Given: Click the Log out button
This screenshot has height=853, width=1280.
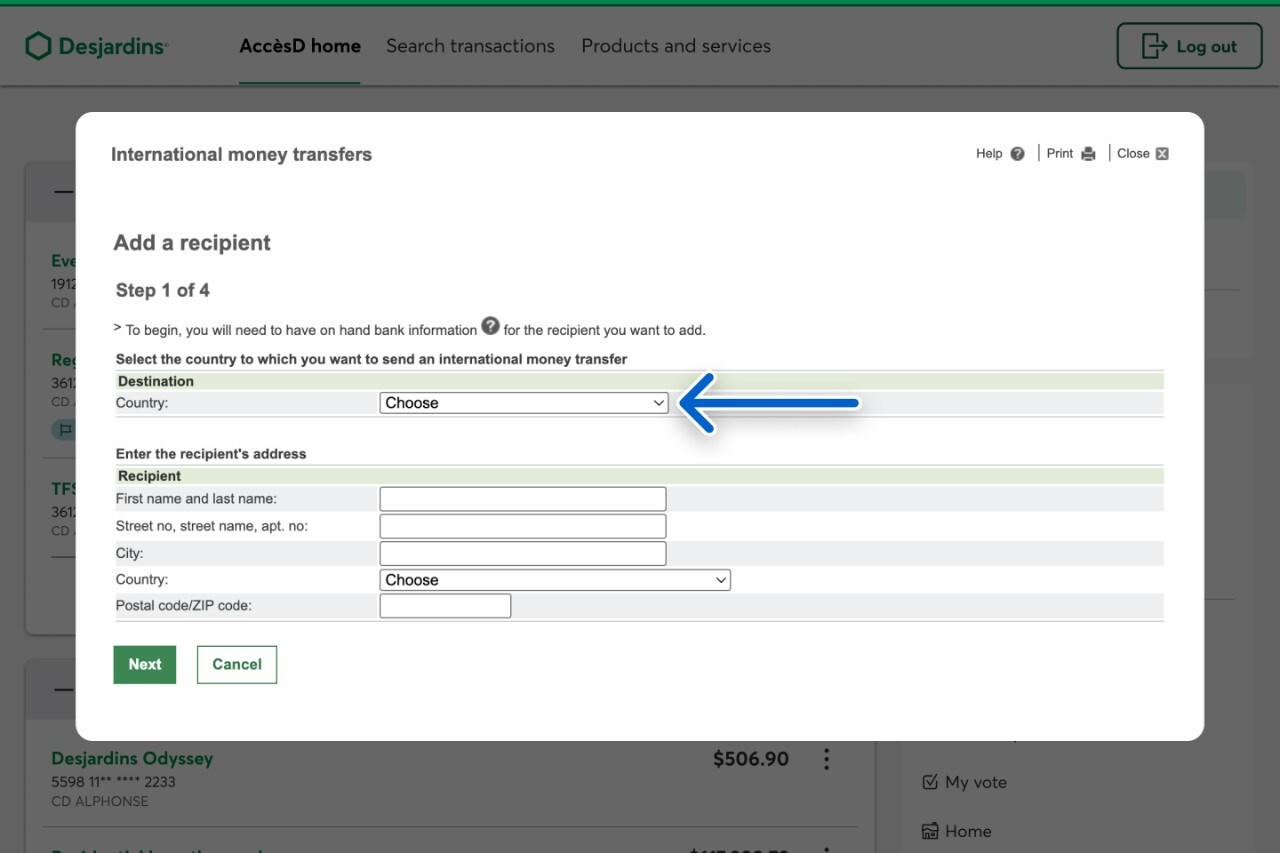Looking at the screenshot, I should click(x=1189, y=46).
